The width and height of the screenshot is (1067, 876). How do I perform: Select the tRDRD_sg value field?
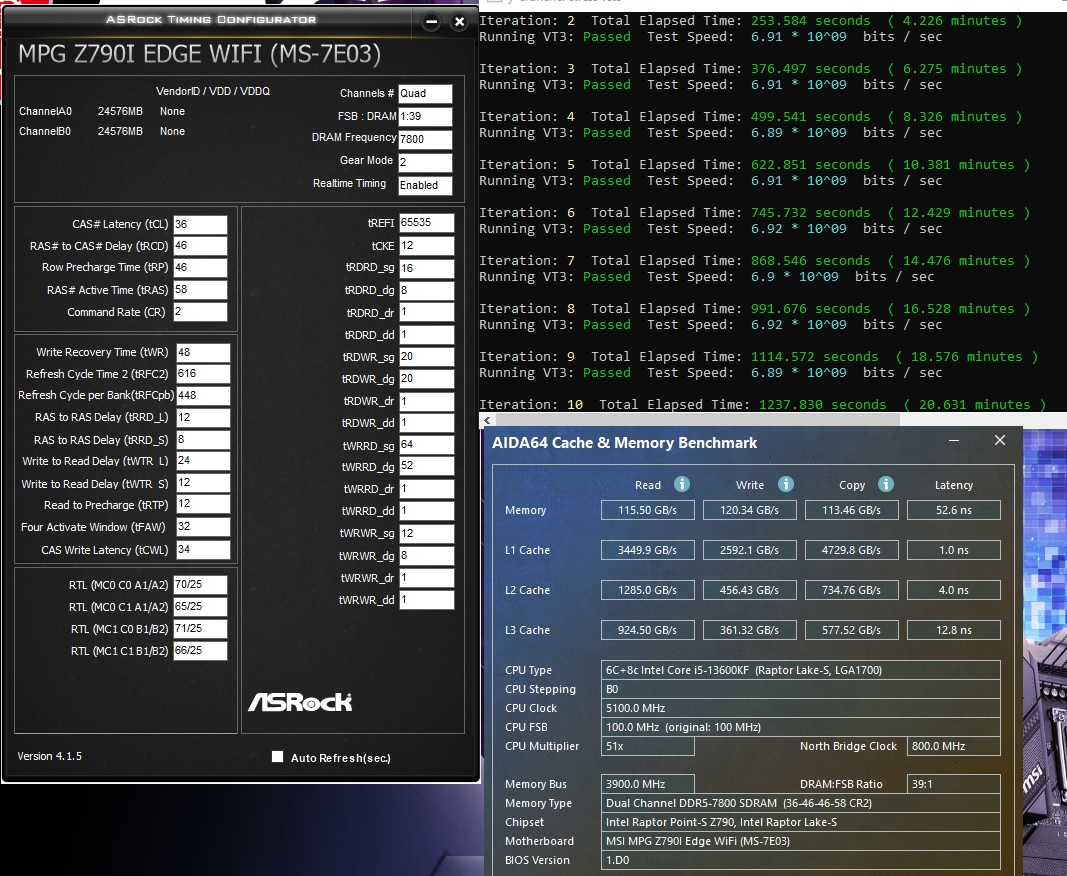pyautogui.click(x=426, y=268)
